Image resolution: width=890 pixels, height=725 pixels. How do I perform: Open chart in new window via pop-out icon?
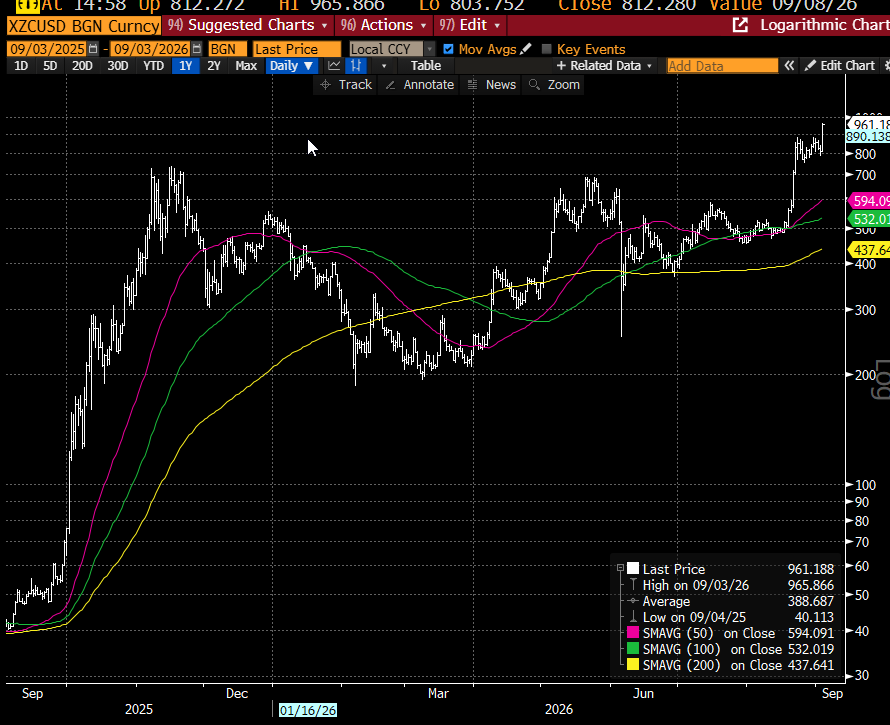point(740,25)
